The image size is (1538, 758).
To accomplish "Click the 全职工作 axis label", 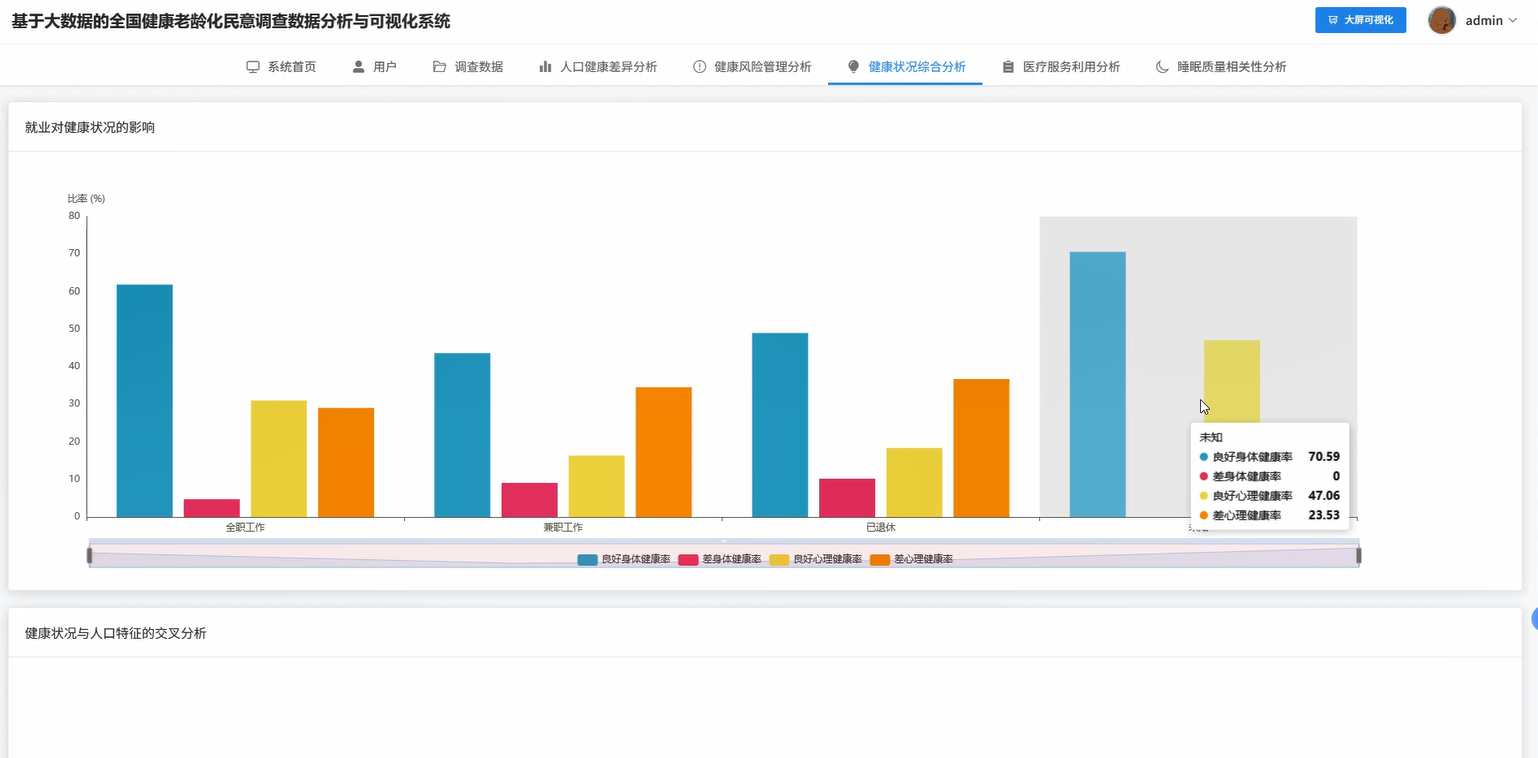I will coord(245,527).
